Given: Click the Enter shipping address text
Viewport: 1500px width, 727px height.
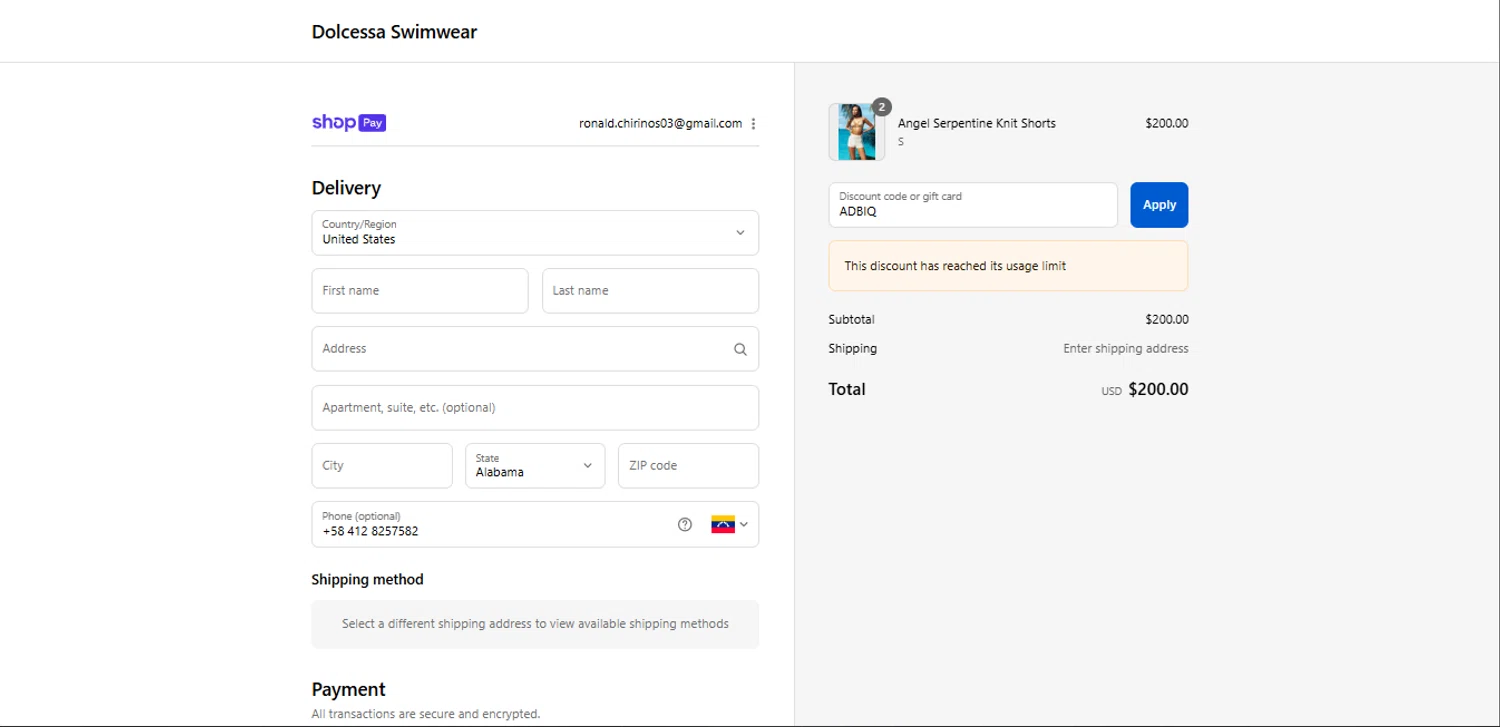Looking at the screenshot, I should pyautogui.click(x=1126, y=349).
